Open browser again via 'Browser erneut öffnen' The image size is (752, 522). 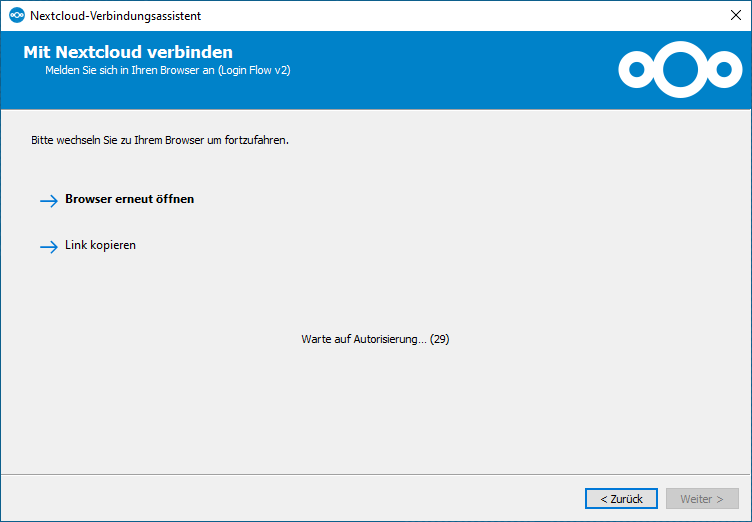pyautogui.click(x=129, y=199)
